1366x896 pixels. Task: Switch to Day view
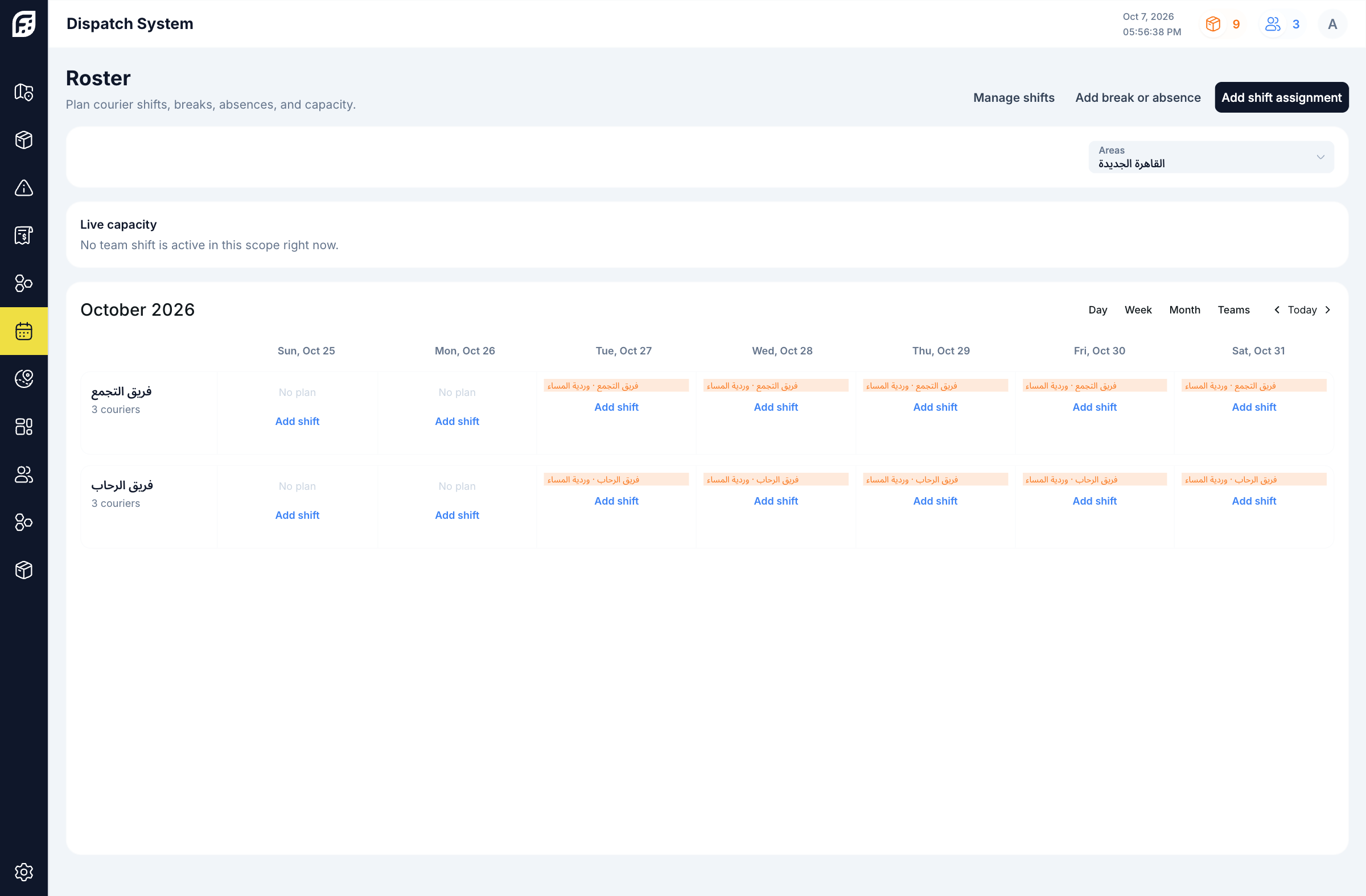[x=1097, y=309]
